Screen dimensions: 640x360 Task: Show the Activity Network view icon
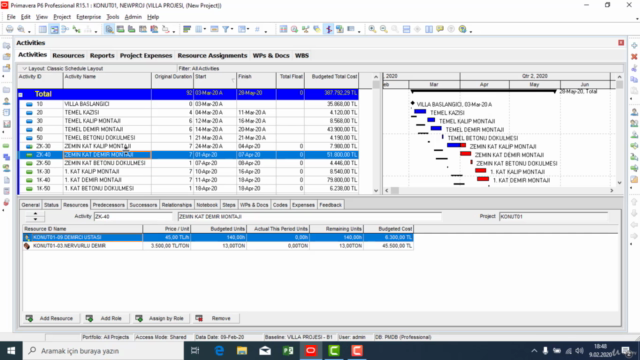click(x=65, y=29)
